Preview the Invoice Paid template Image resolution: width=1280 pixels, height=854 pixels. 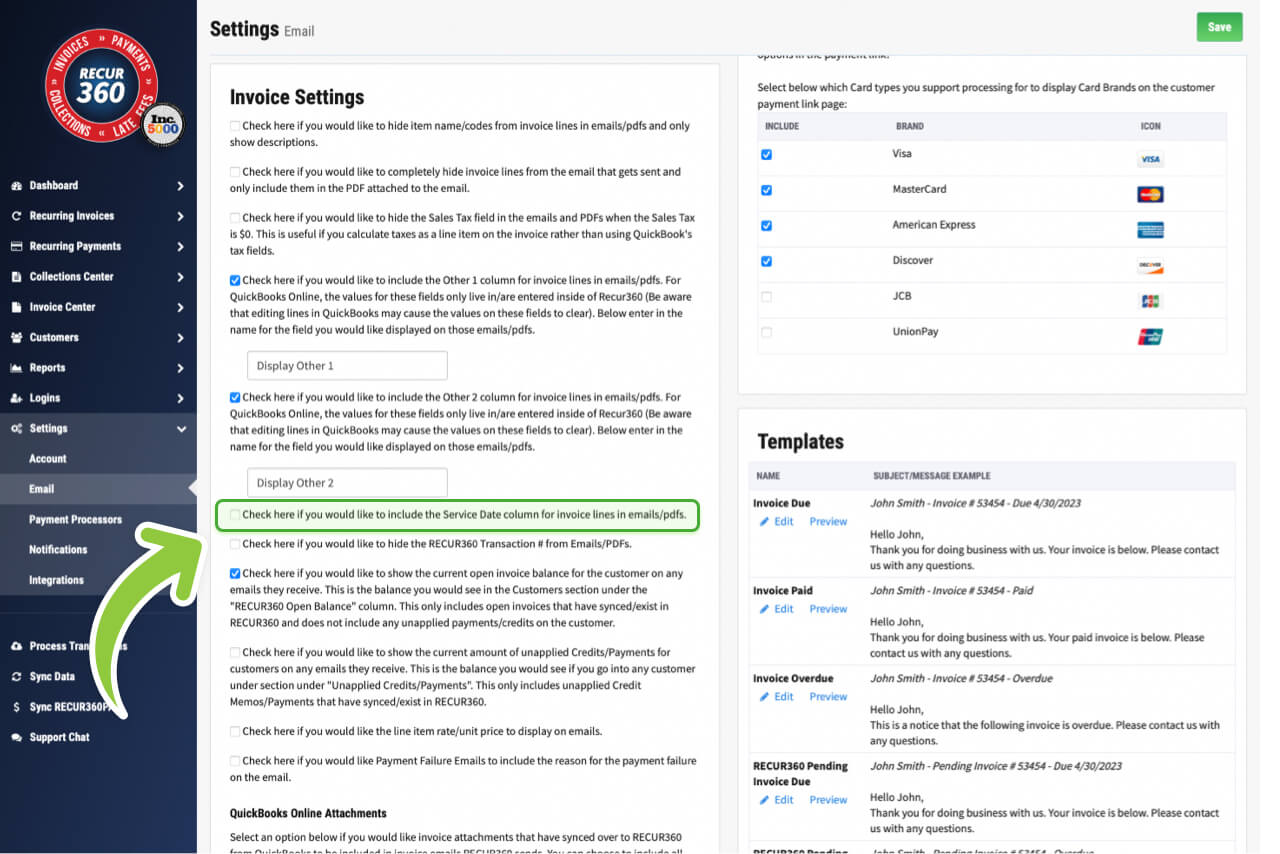click(x=828, y=609)
